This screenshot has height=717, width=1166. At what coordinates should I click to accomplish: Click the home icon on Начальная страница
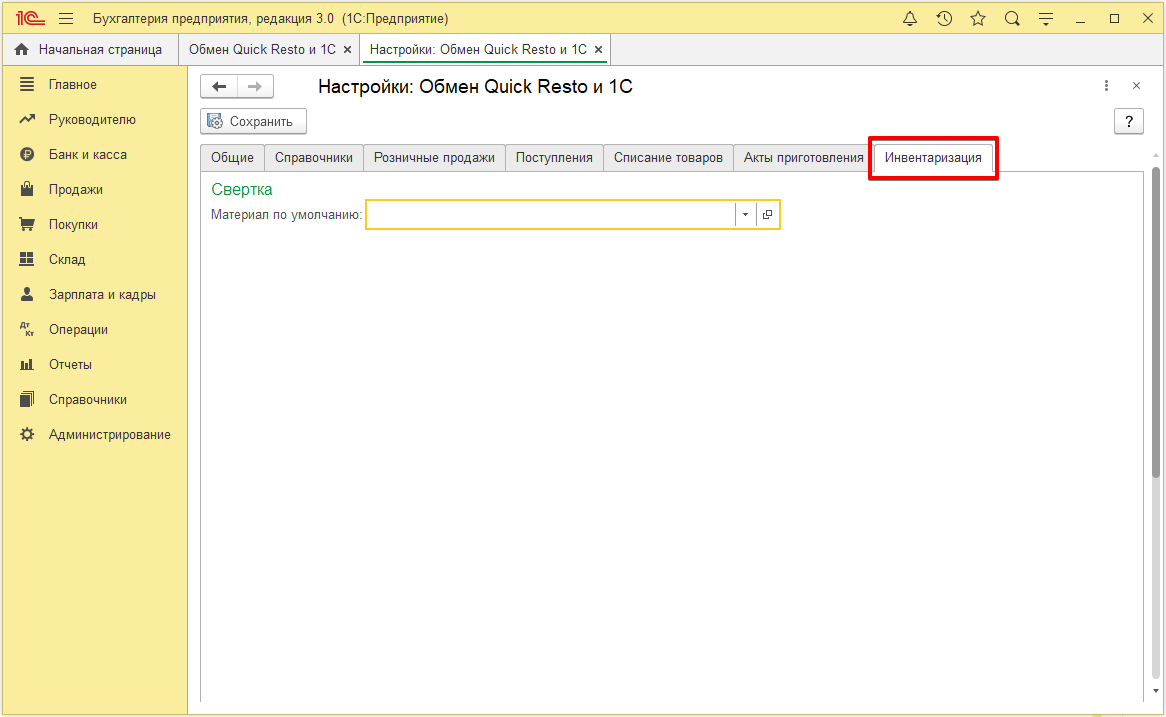tap(22, 50)
